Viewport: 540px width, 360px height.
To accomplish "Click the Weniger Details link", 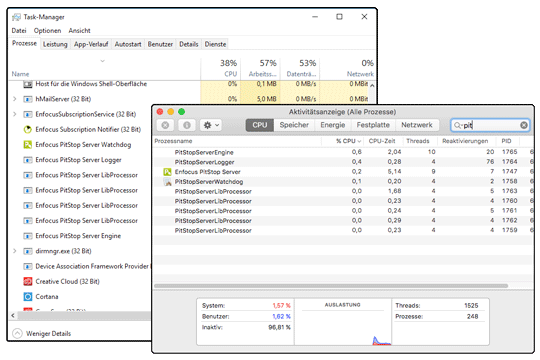I will pos(49,333).
